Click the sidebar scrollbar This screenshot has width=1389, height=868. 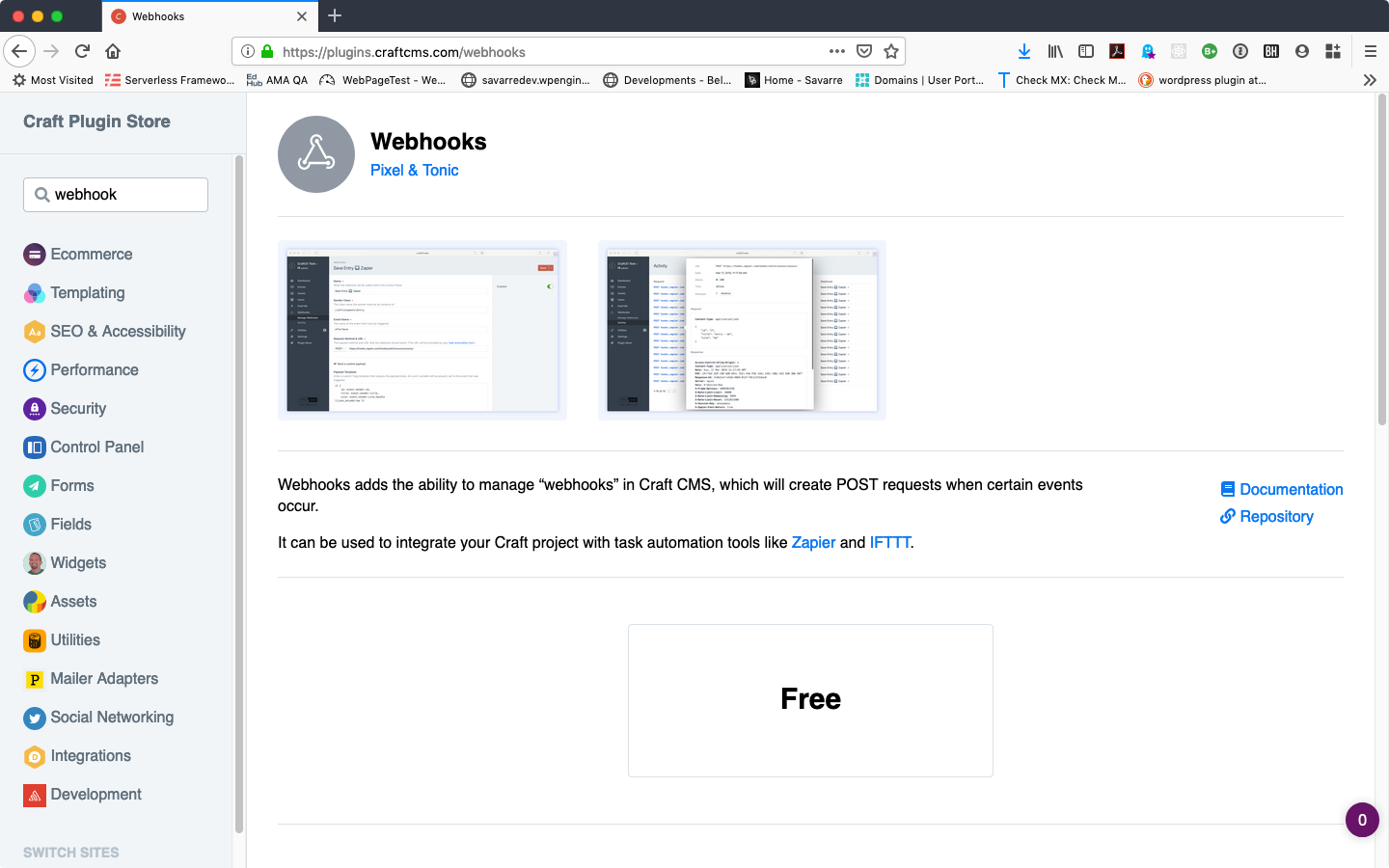(x=238, y=494)
